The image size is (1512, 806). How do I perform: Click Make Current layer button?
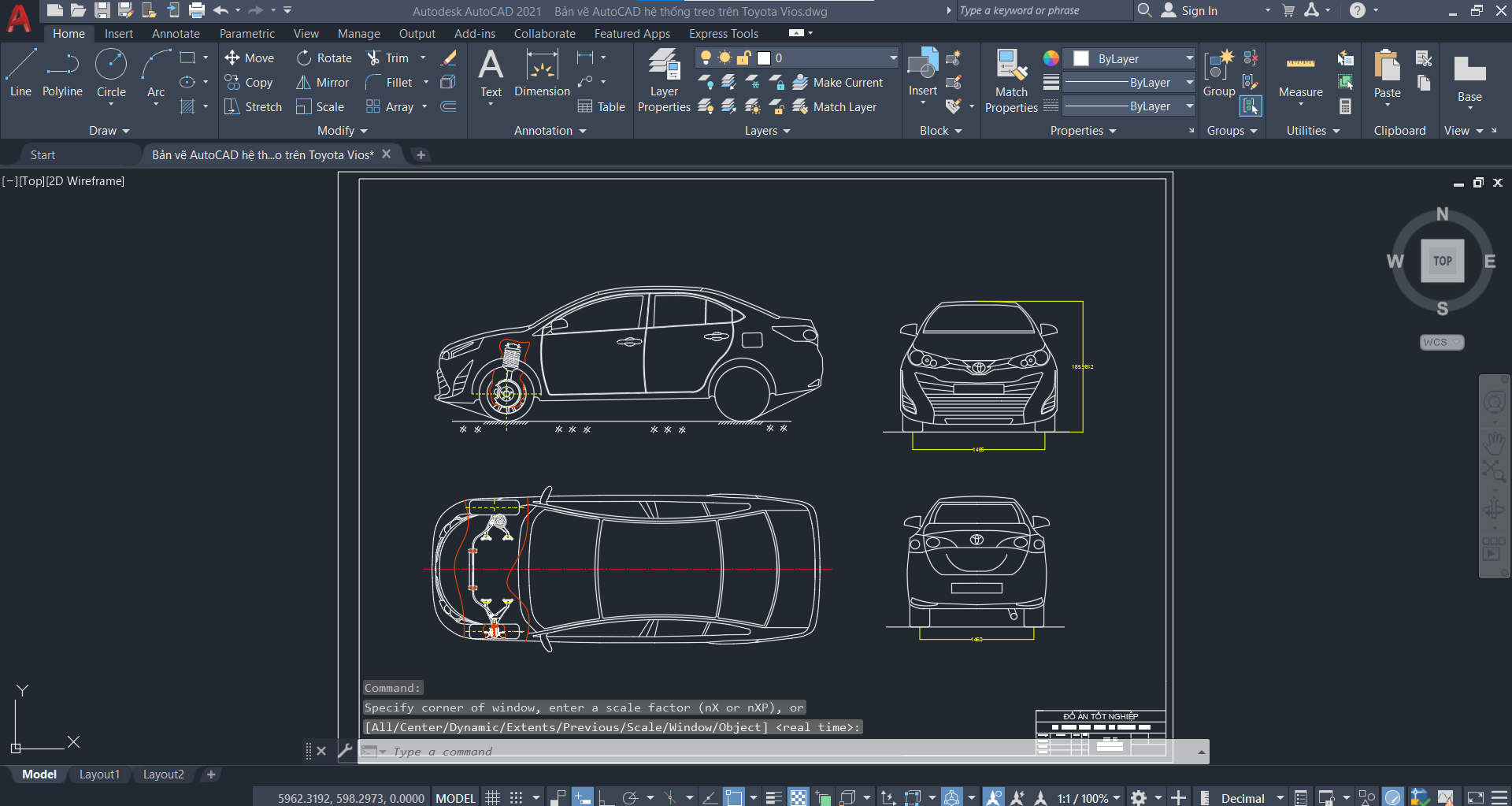coord(838,82)
